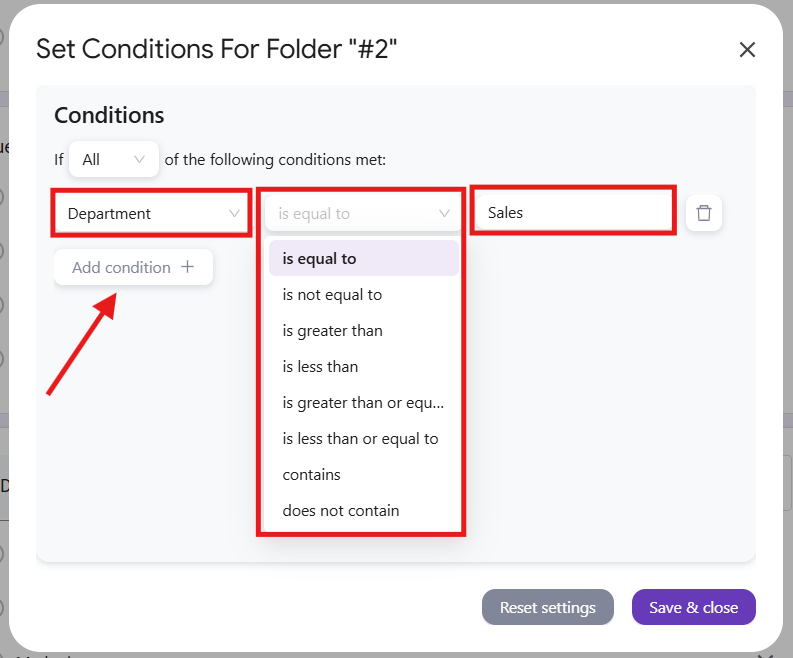Viewport: 793px width, 658px height.
Task: Choose 'is greater than or equal' option
Action: pyautogui.click(x=362, y=403)
